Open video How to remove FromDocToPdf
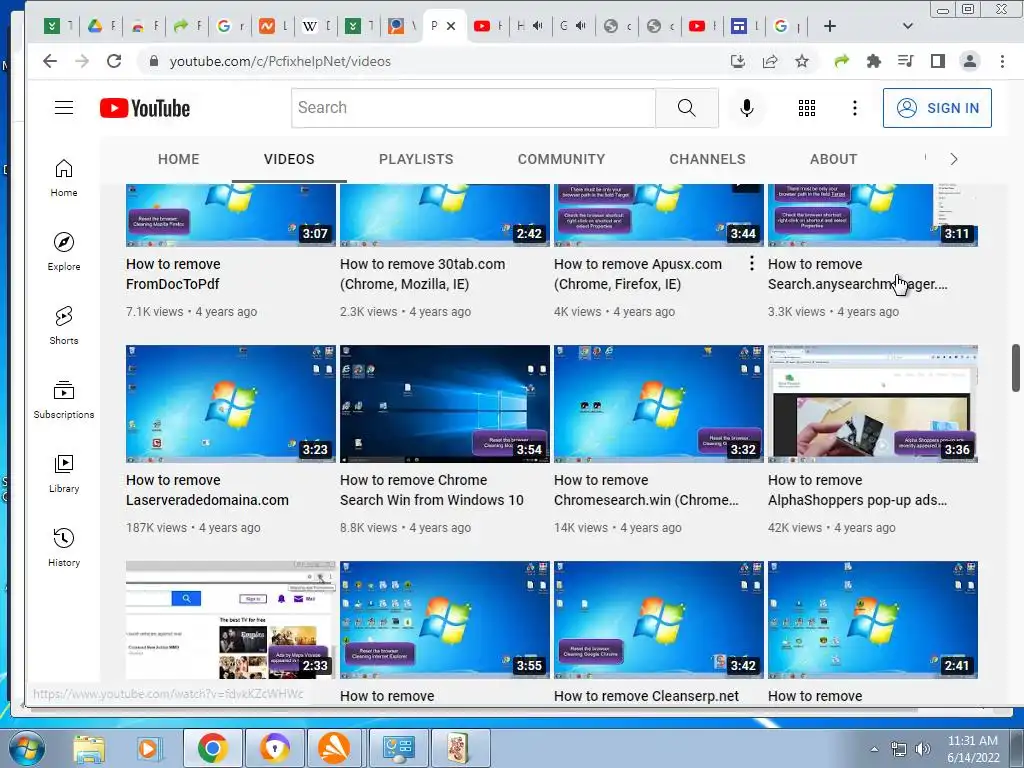The height and width of the screenshot is (768, 1024). point(173,274)
